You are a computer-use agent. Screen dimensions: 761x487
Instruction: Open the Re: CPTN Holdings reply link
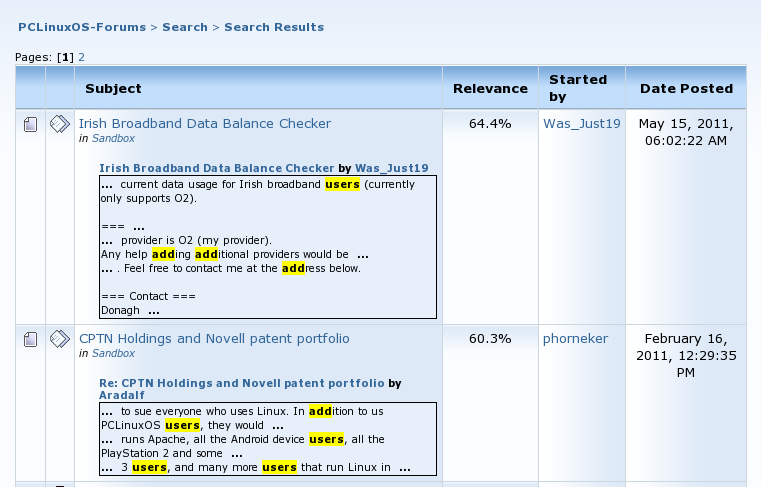[241, 383]
